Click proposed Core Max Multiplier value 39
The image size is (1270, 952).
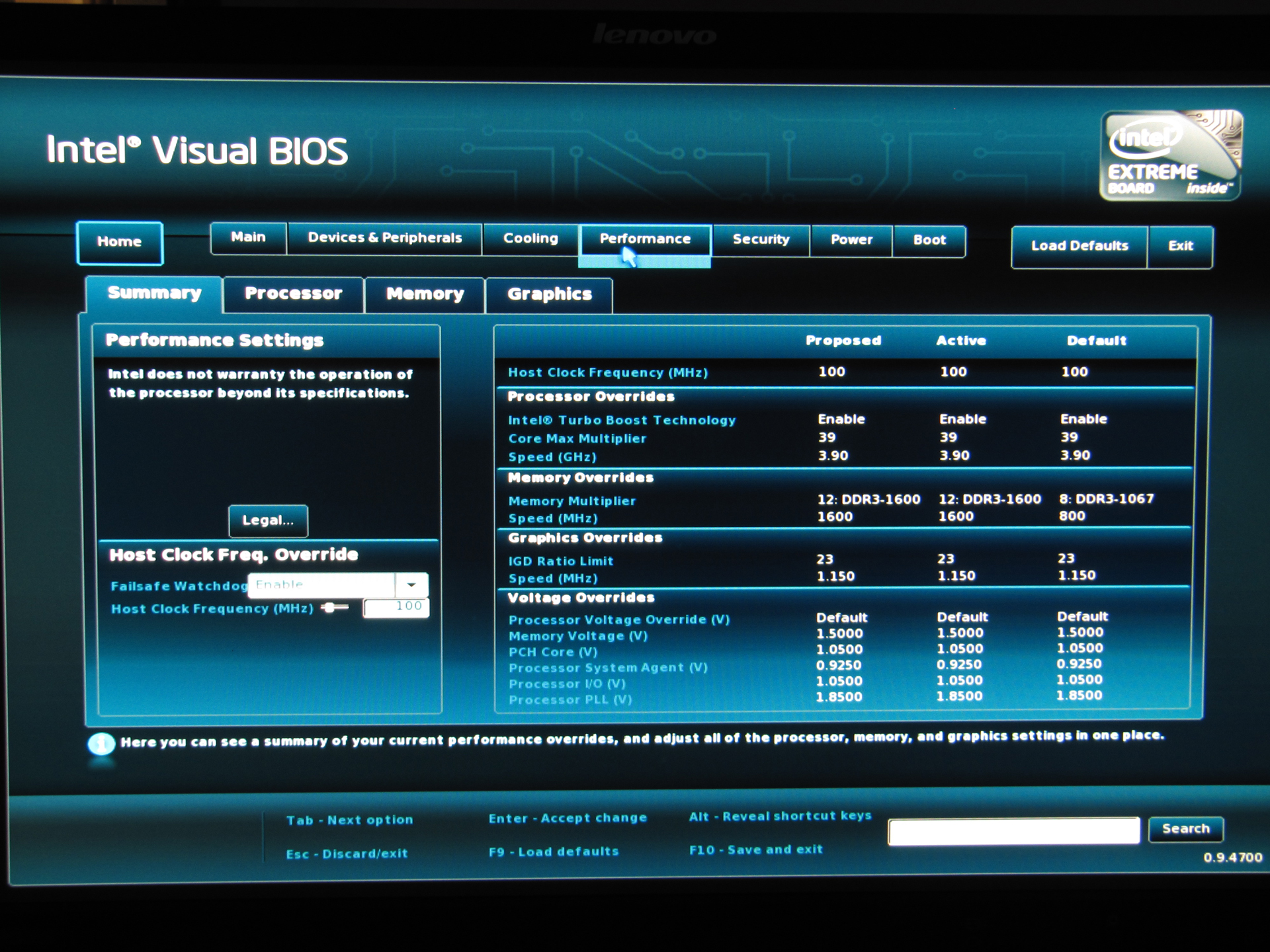(827, 438)
